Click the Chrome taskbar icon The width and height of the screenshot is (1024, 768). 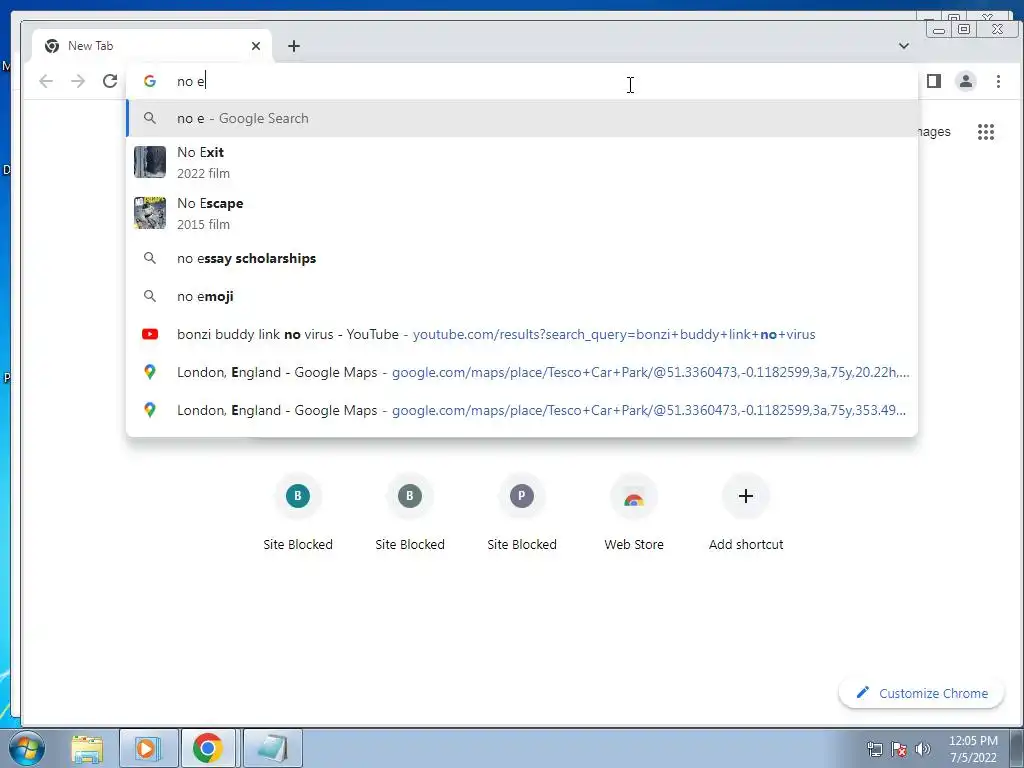(x=208, y=748)
